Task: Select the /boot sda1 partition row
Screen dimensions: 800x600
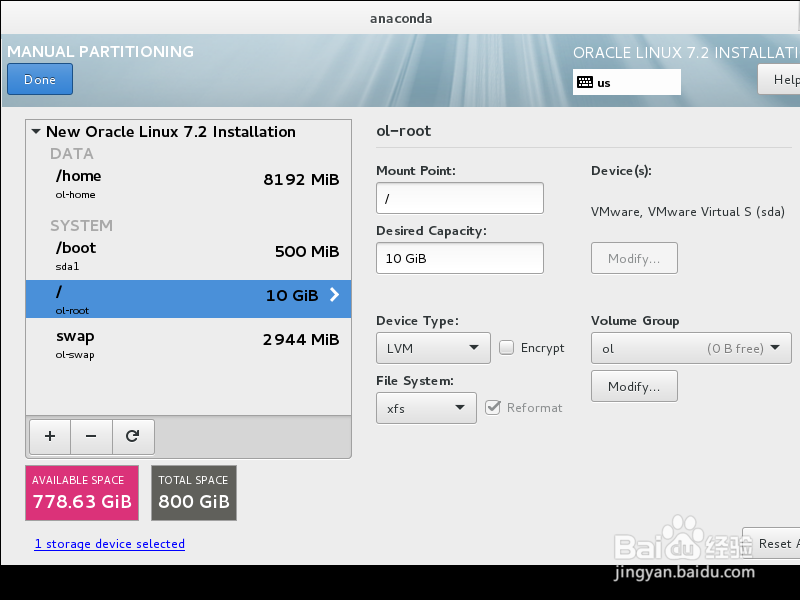Action: [188, 257]
